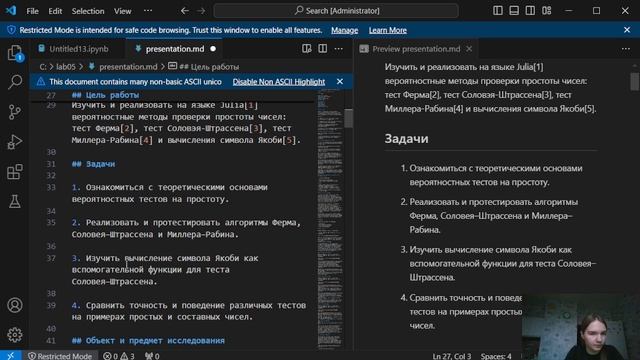Click line number 39 in gutter
640x360 pixels.
(x=51, y=305)
